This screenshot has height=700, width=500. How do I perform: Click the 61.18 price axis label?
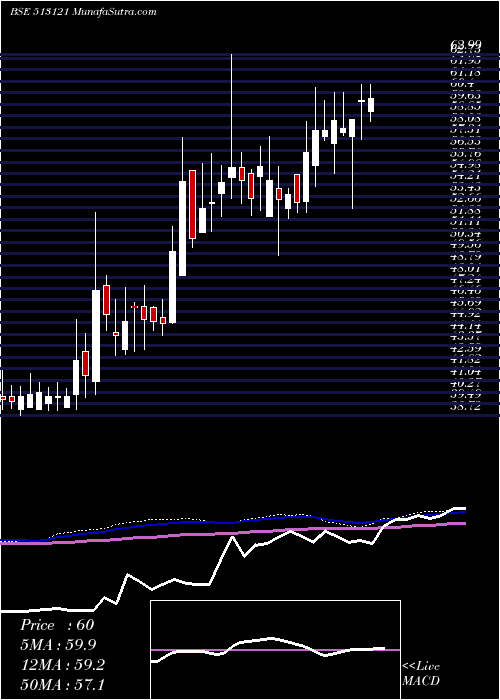tap(466, 71)
